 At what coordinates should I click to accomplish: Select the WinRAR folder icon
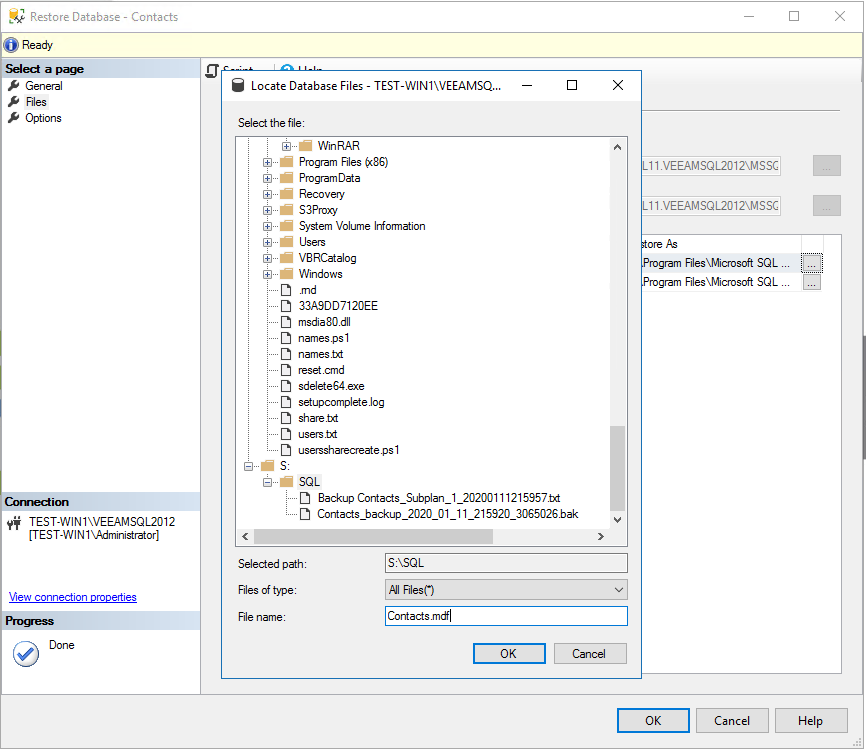point(305,146)
